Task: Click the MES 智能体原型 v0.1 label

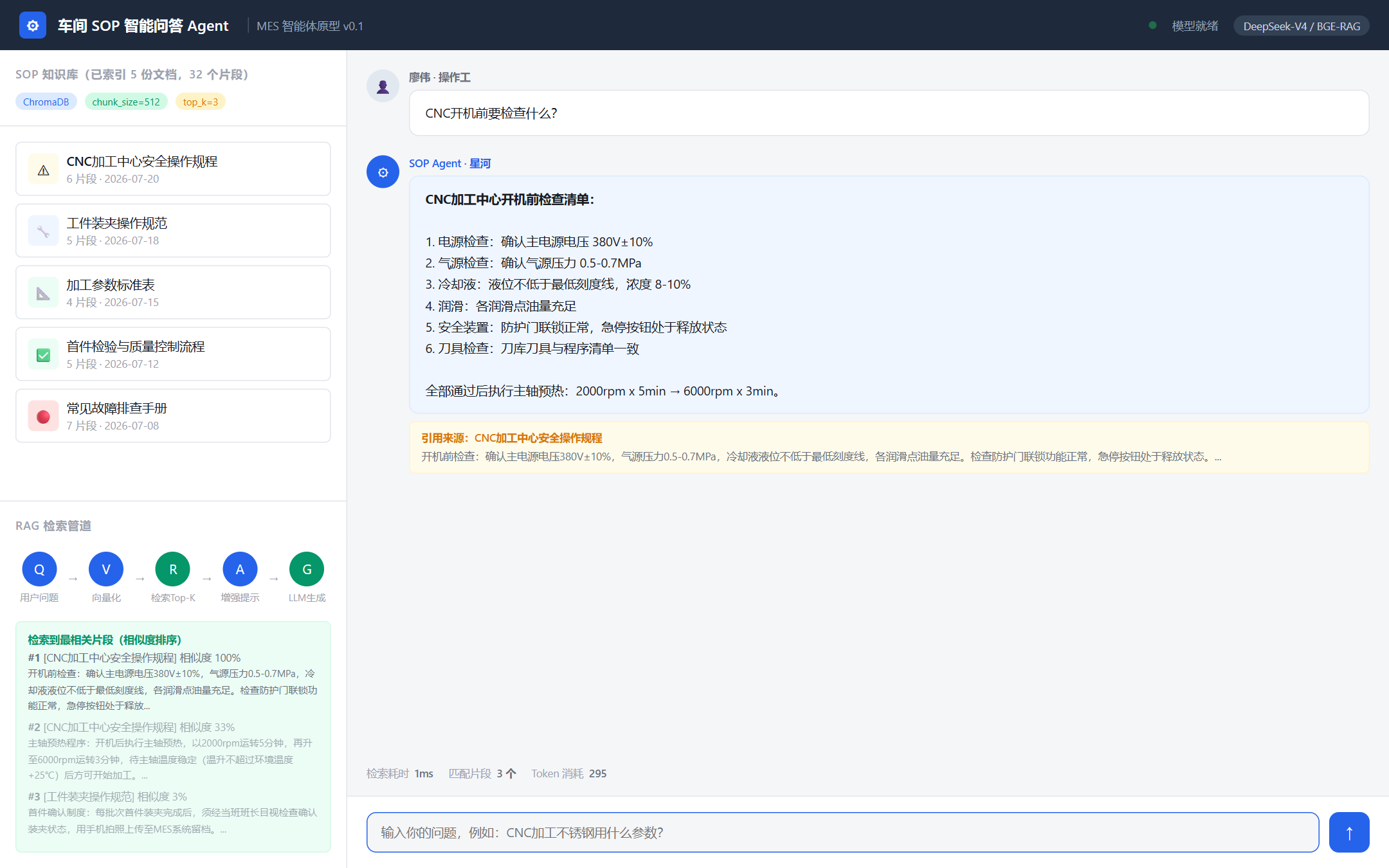Action: (x=310, y=26)
